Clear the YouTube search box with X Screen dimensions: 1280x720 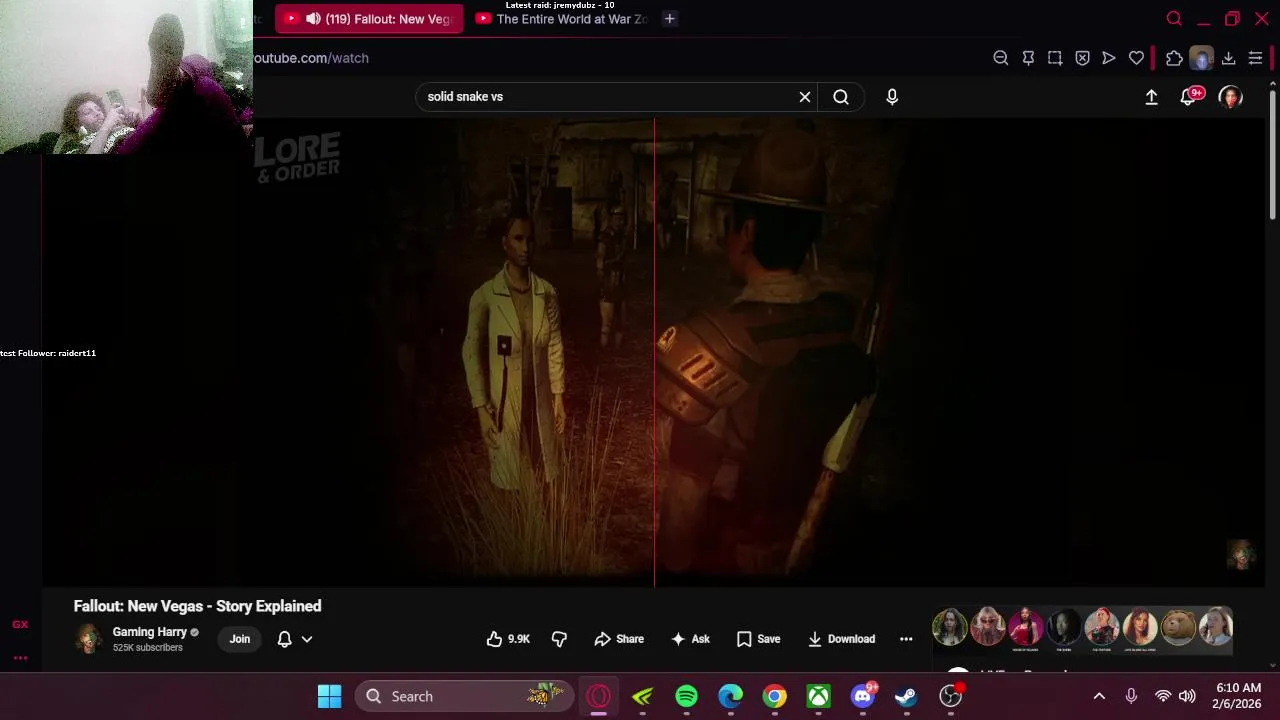point(805,97)
